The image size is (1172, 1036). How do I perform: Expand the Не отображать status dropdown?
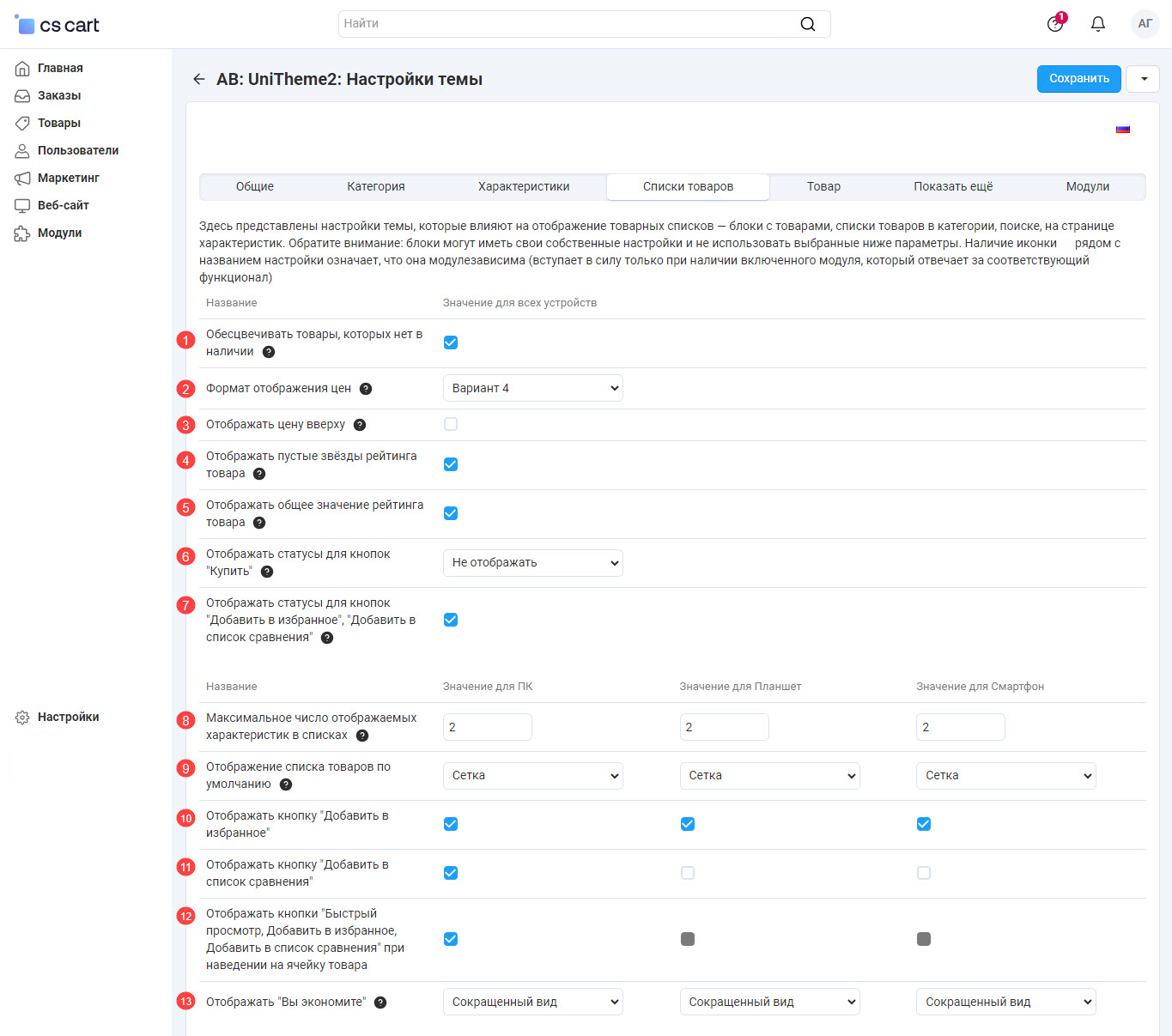pos(532,563)
